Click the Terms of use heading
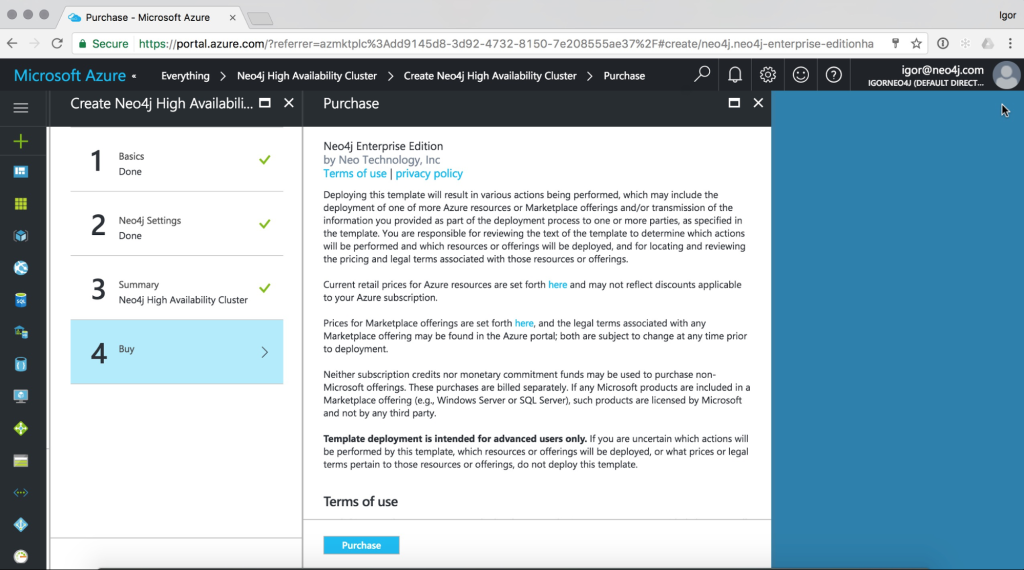The image size is (1024, 570). pyautogui.click(x=360, y=501)
